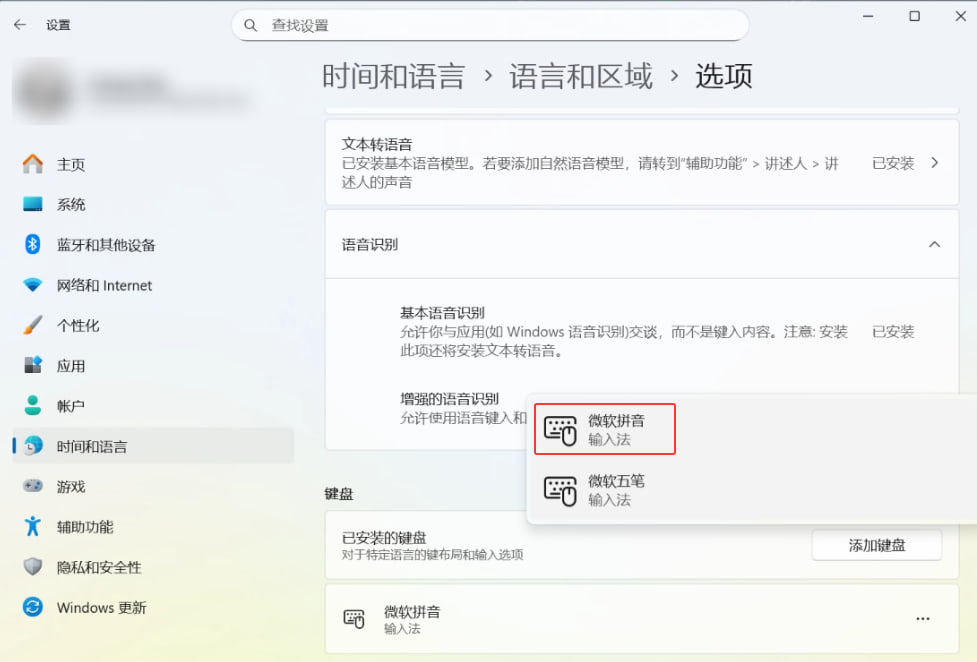Minimize the Settings window
977x662 pixels.
pos(868,16)
